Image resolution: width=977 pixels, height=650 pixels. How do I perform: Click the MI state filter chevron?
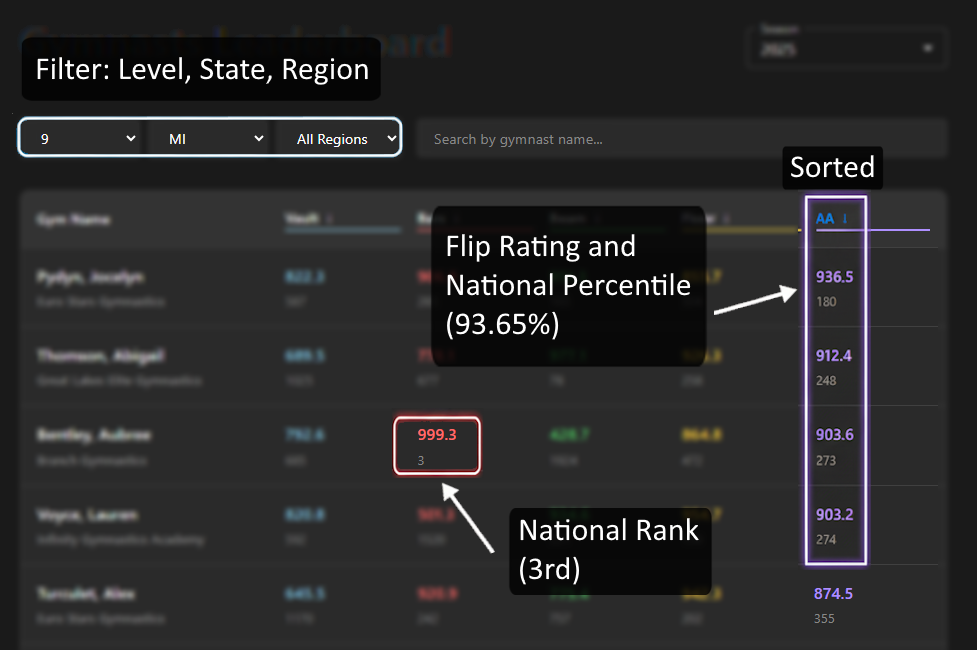pyautogui.click(x=258, y=138)
